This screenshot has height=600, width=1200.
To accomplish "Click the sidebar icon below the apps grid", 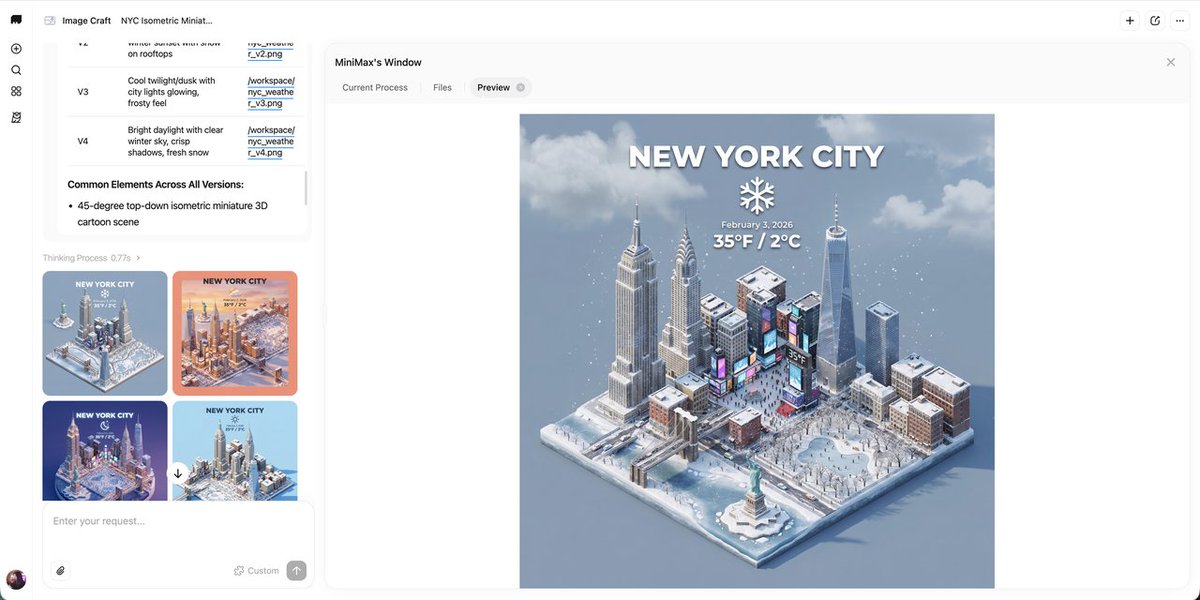I will (x=16, y=117).
